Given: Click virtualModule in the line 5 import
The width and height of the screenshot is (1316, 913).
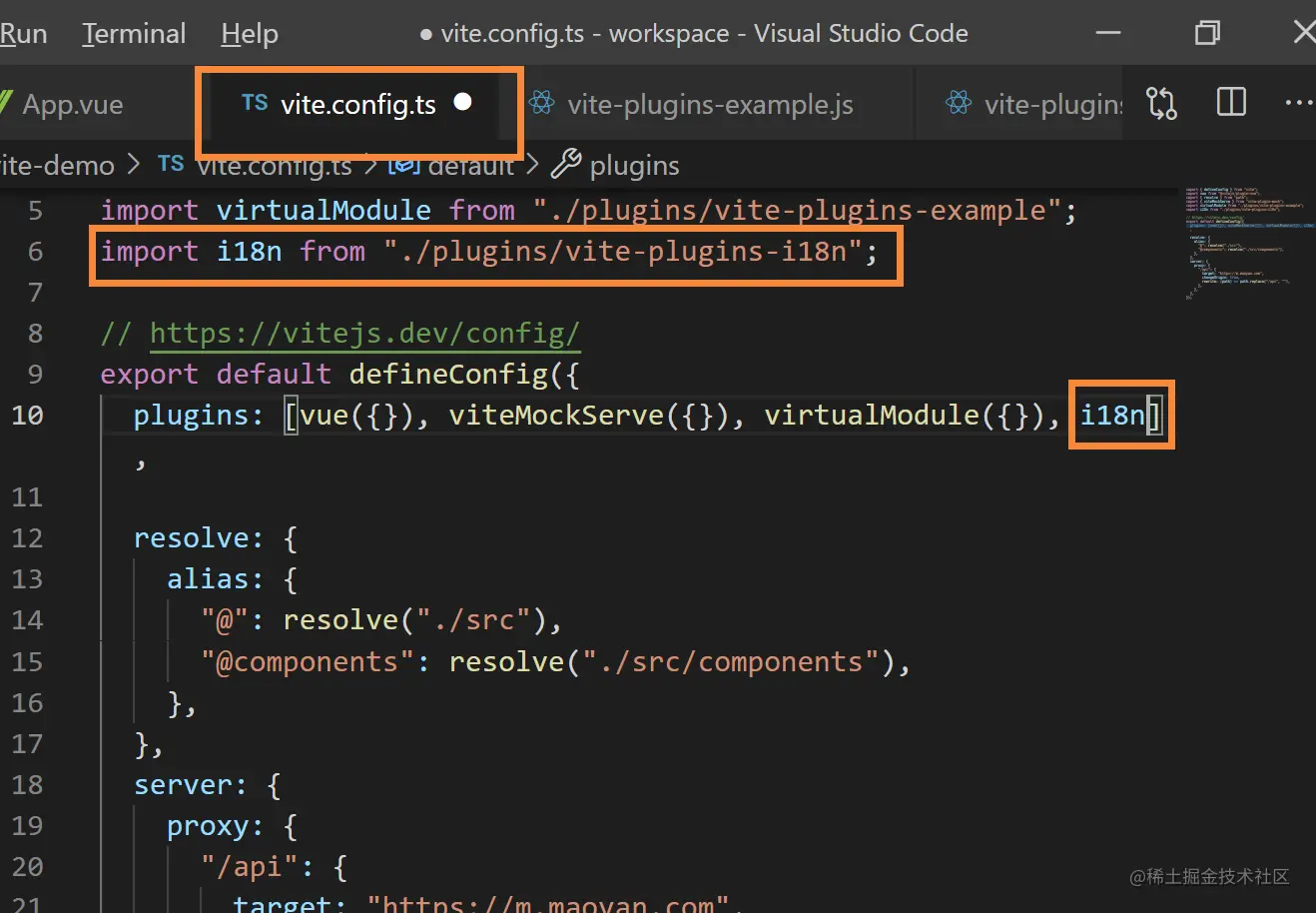Looking at the screenshot, I should (324, 211).
